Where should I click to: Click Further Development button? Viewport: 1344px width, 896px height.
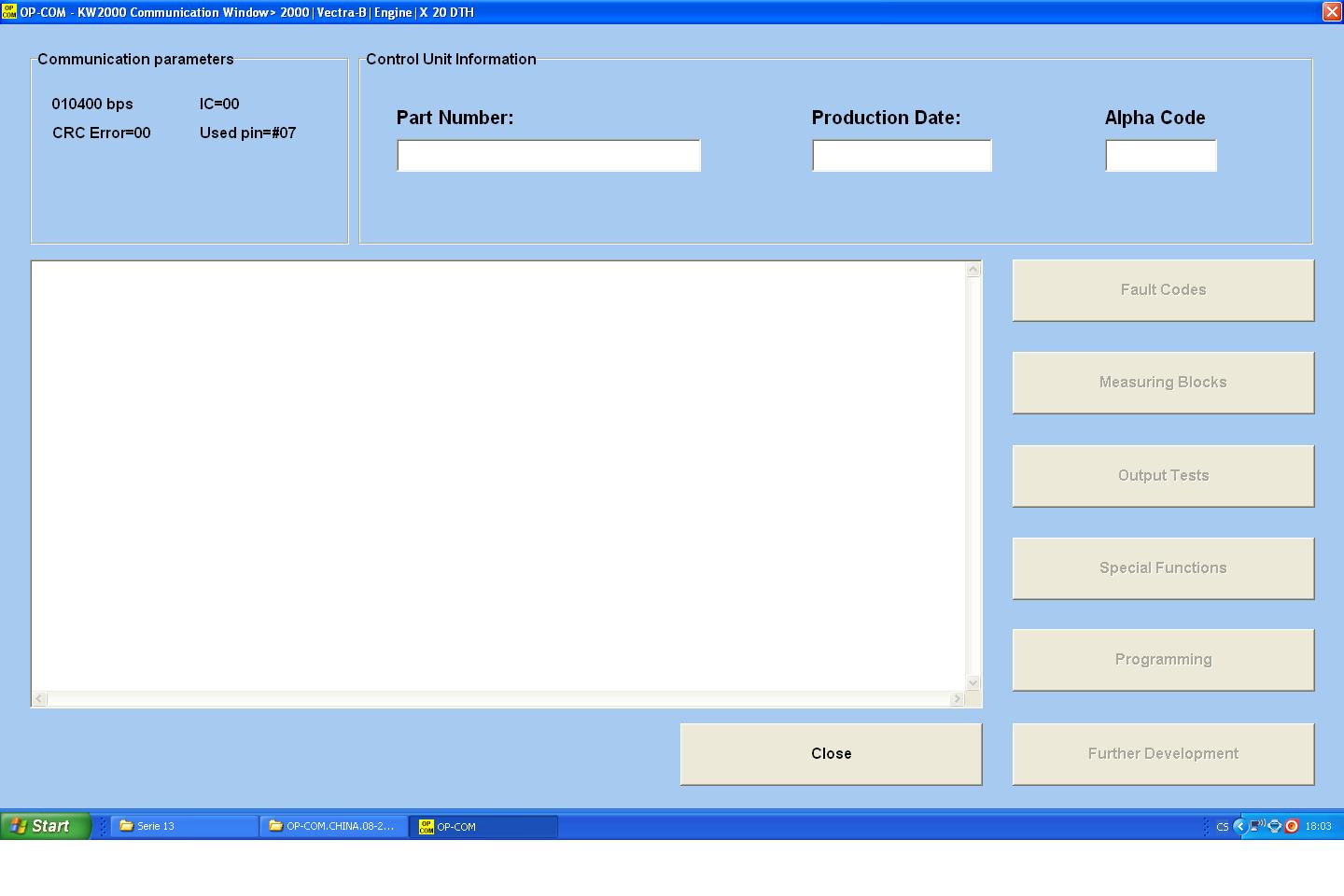coord(1163,754)
